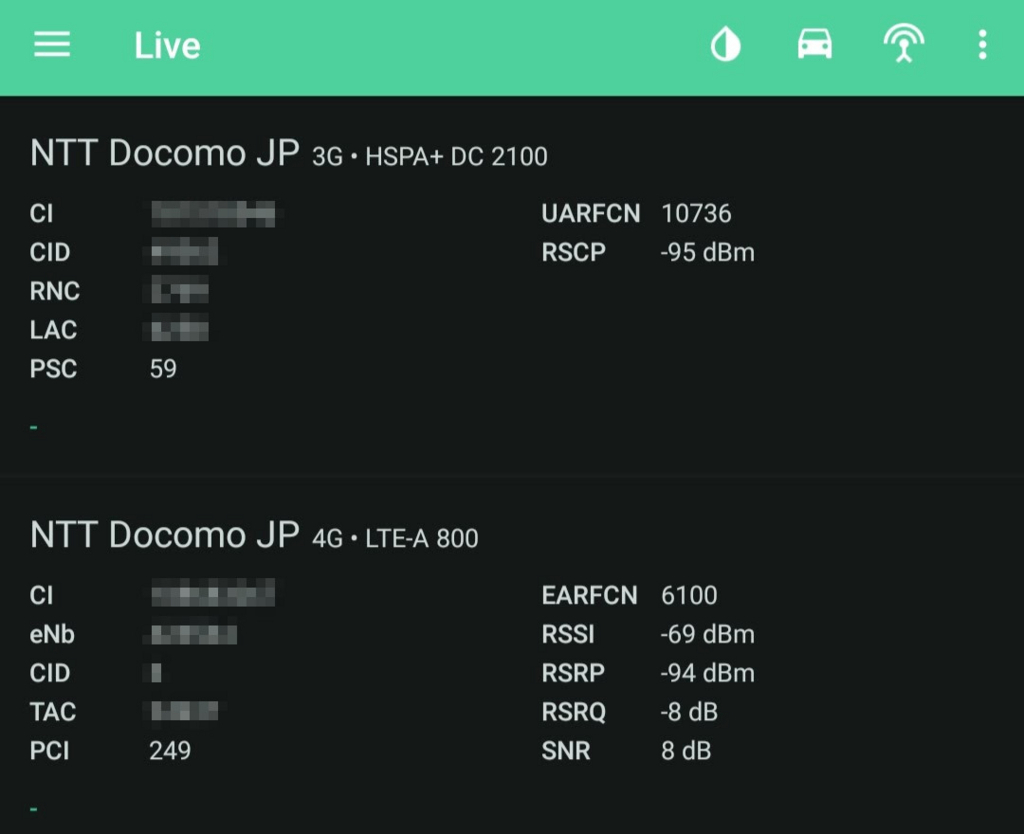Image resolution: width=1024 pixels, height=834 pixels.
Task: Tap the UARFCN label
Action: [590, 214]
